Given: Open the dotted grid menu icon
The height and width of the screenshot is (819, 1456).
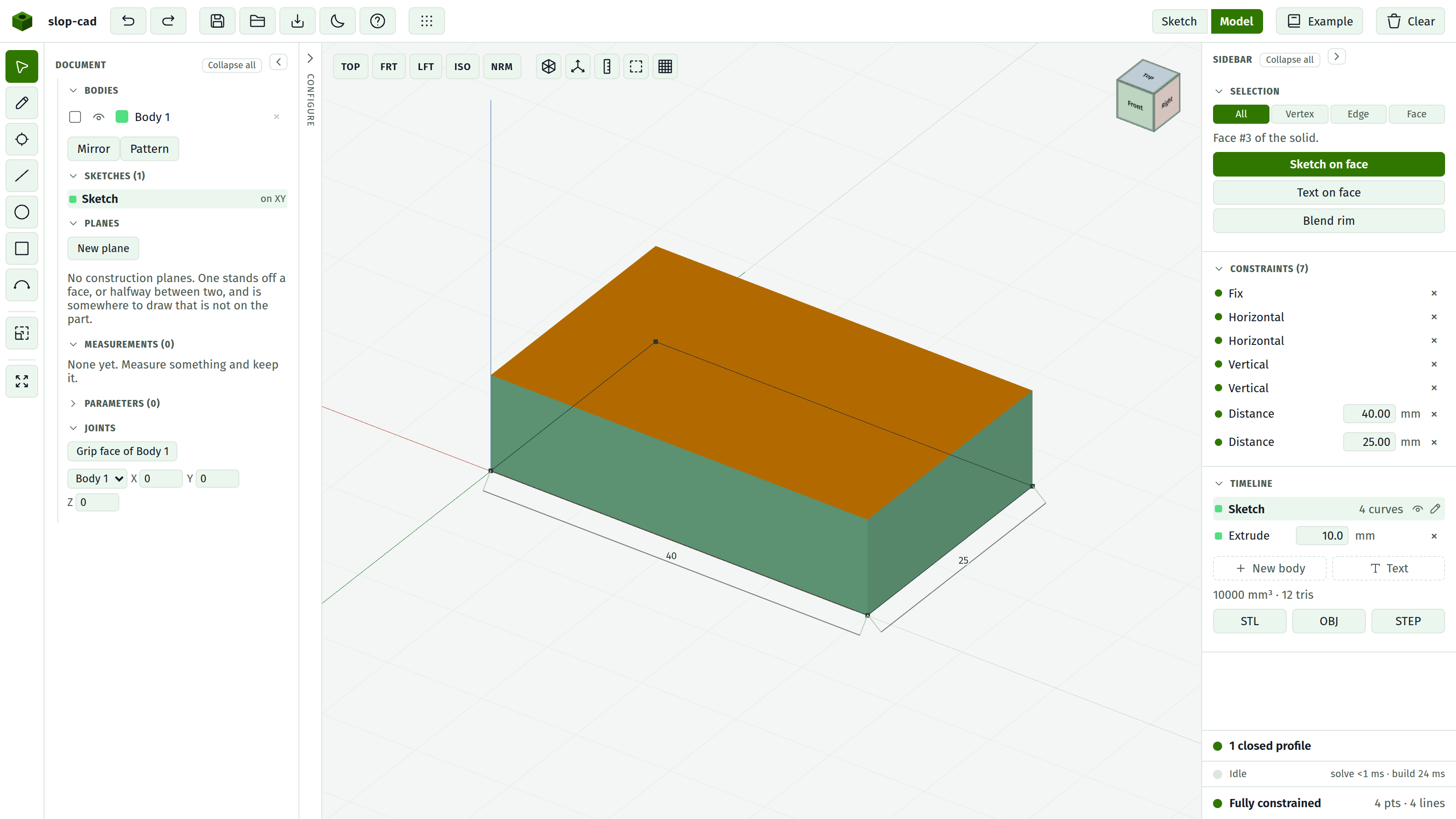Looking at the screenshot, I should point(427,21).
